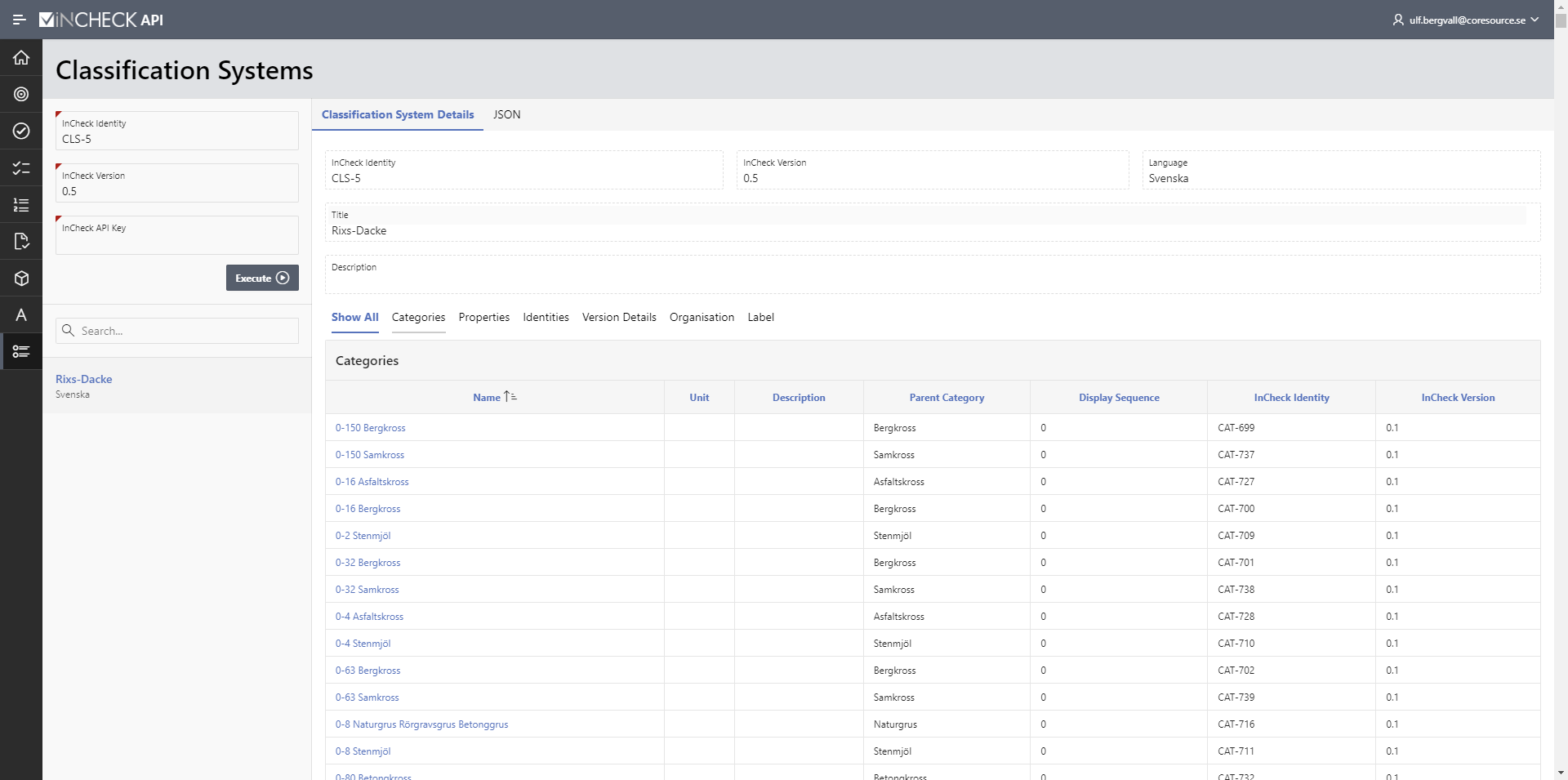Screen dimensions: 1568x780
Task: Sort by the Display Sequence column header
Action: click(x=1118, y=398)
